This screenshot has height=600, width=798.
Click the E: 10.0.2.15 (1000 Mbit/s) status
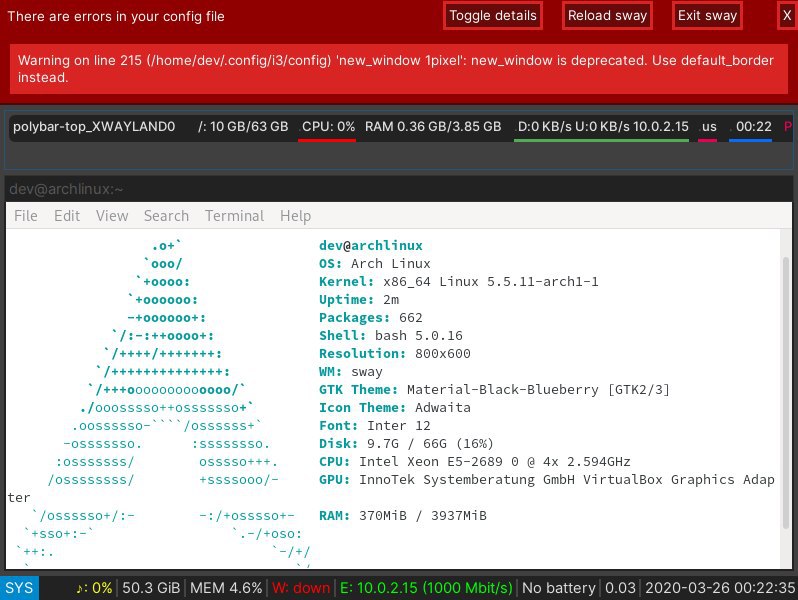point(426,588)
